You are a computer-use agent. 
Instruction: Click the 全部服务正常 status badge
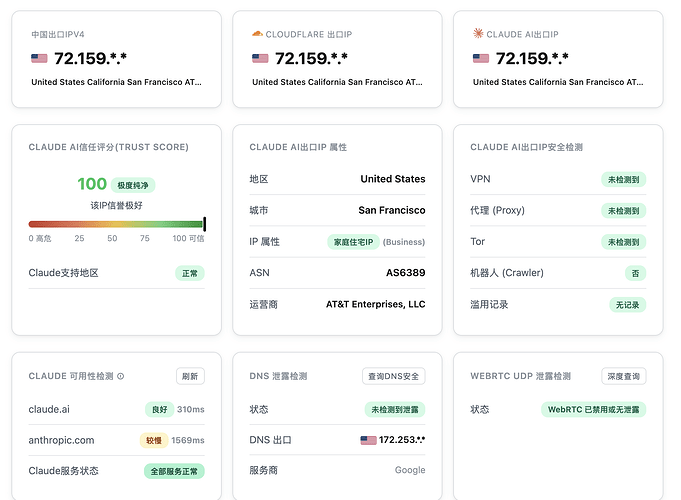click(174, 471)
